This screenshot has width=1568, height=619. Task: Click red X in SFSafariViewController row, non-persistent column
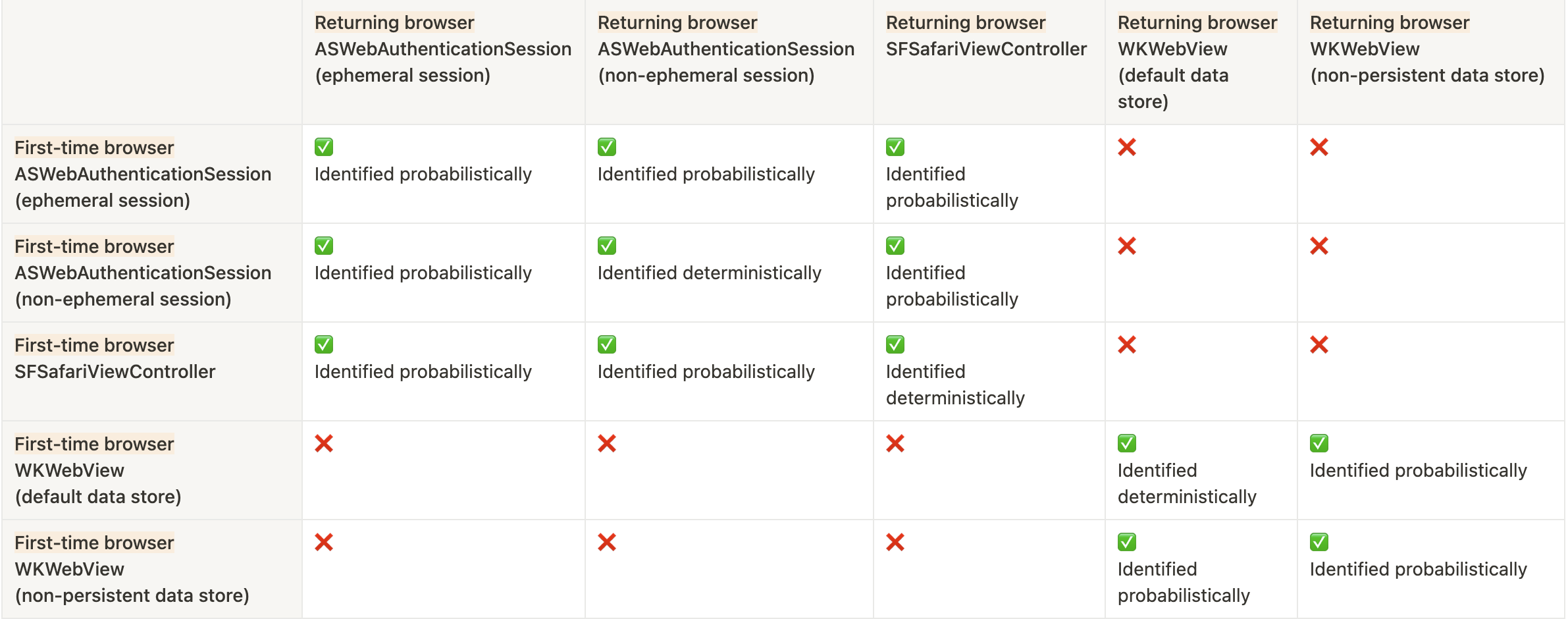point(1319,344)
